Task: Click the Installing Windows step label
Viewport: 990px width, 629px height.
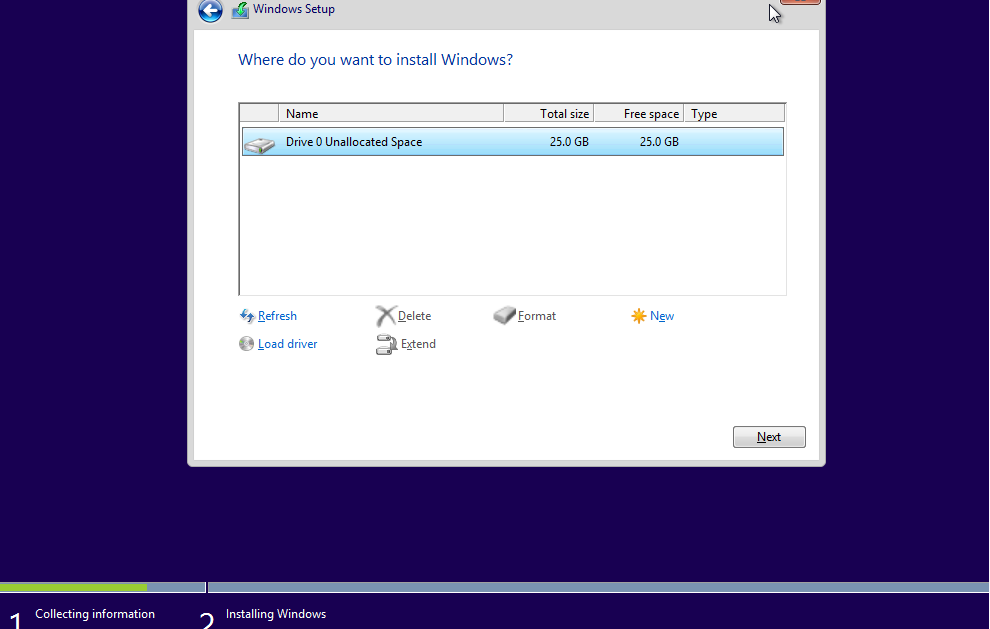Action: tap(276, 614)
